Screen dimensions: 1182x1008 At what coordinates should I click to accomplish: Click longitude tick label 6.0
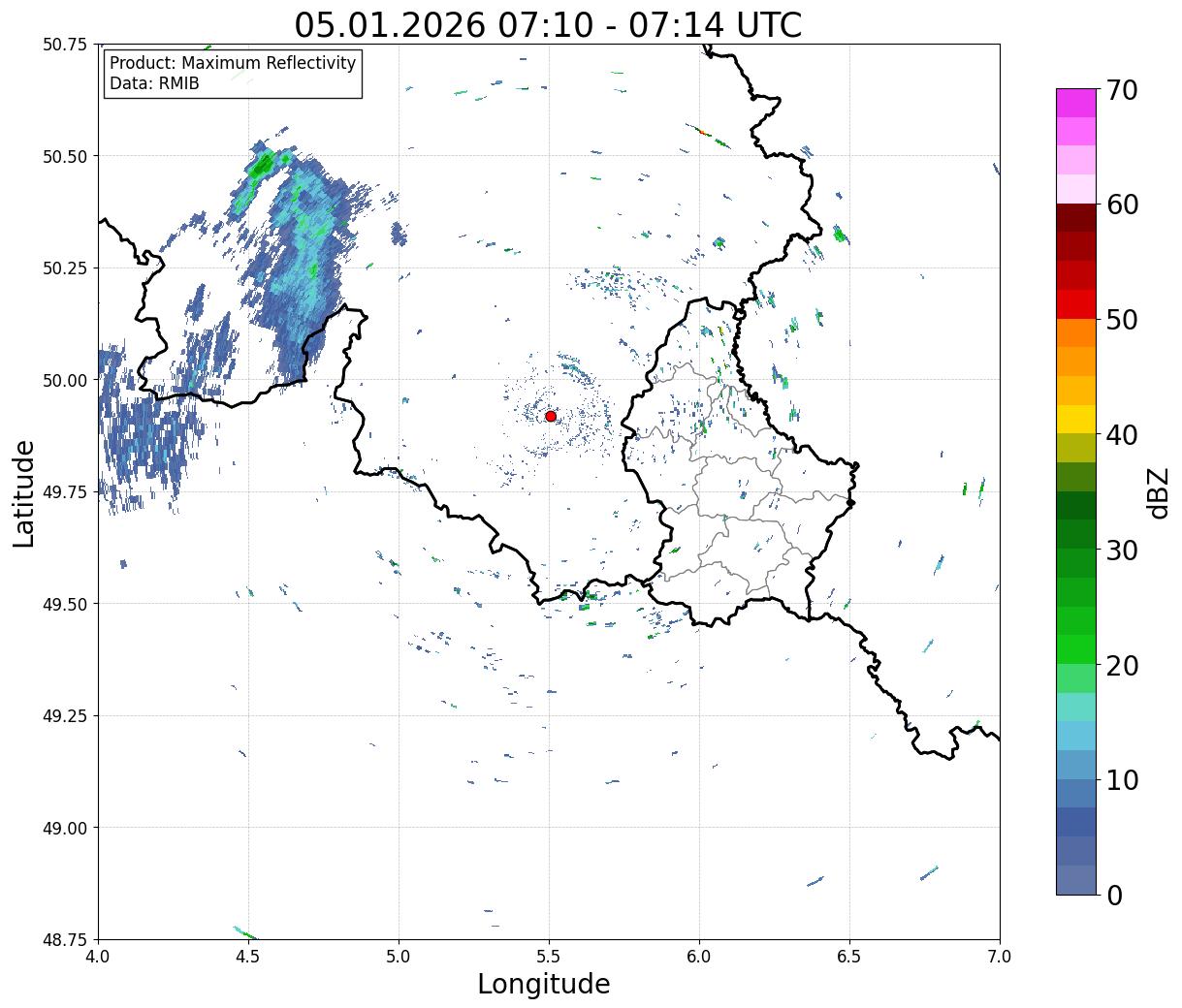(x=699, y=957)
